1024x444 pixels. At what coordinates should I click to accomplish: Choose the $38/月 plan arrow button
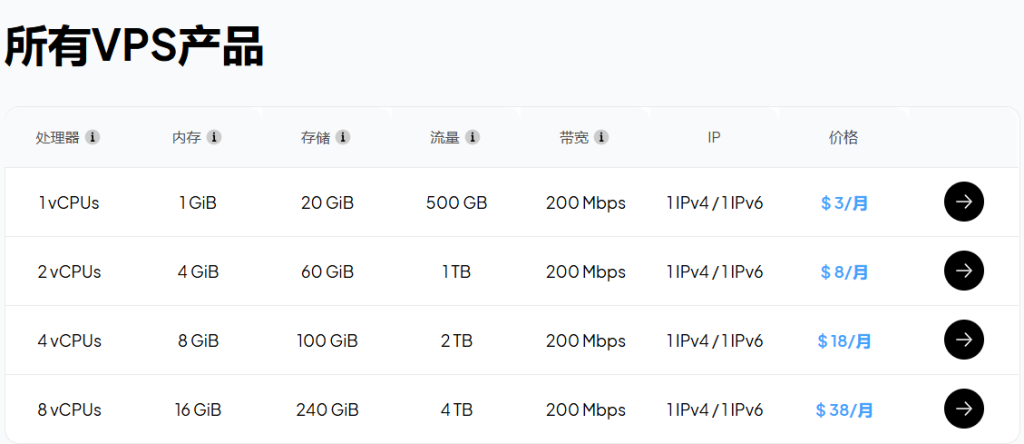tap(963, 409)
